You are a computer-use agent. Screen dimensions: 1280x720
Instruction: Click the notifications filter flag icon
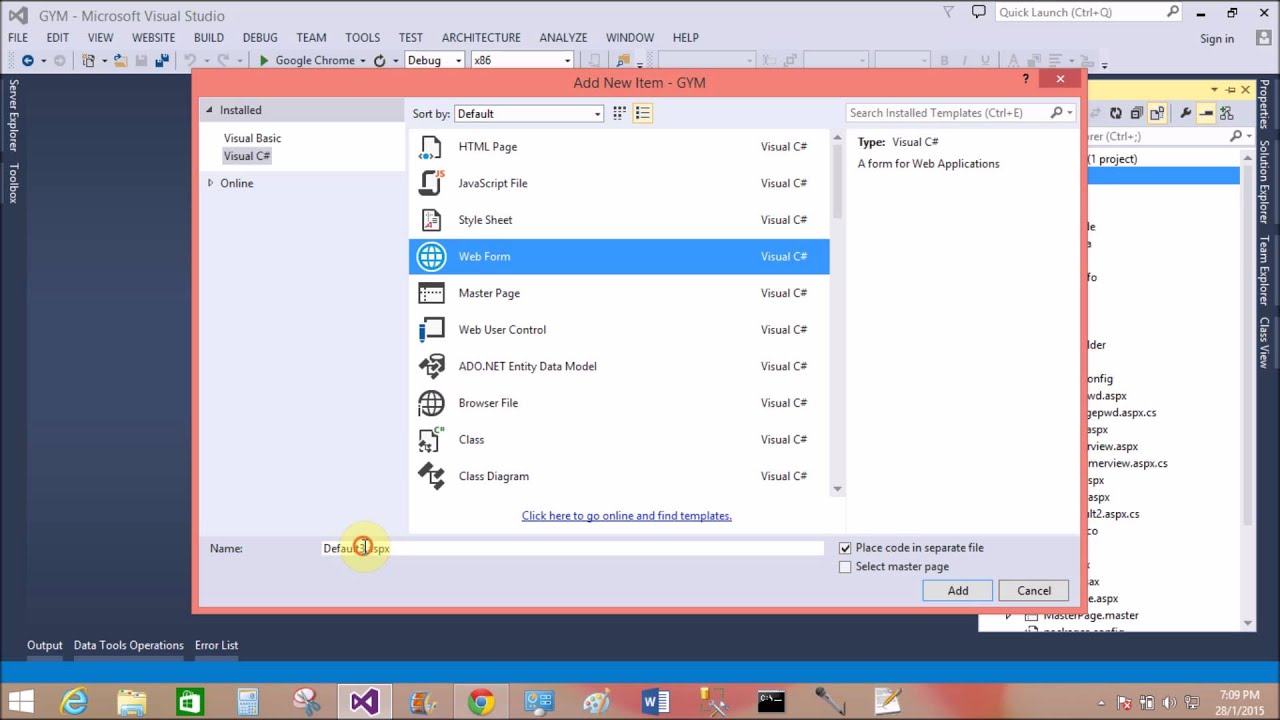click(x=948, y=12)
